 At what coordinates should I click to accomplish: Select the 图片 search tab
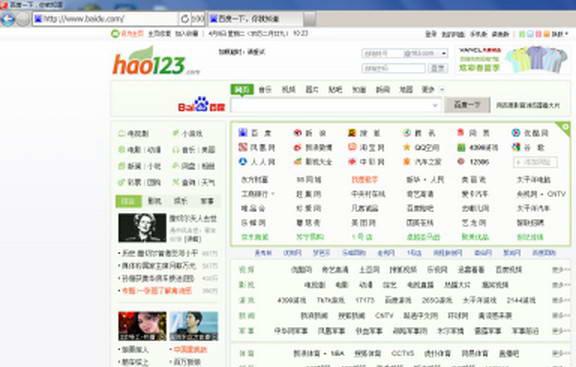click(312, 90)
